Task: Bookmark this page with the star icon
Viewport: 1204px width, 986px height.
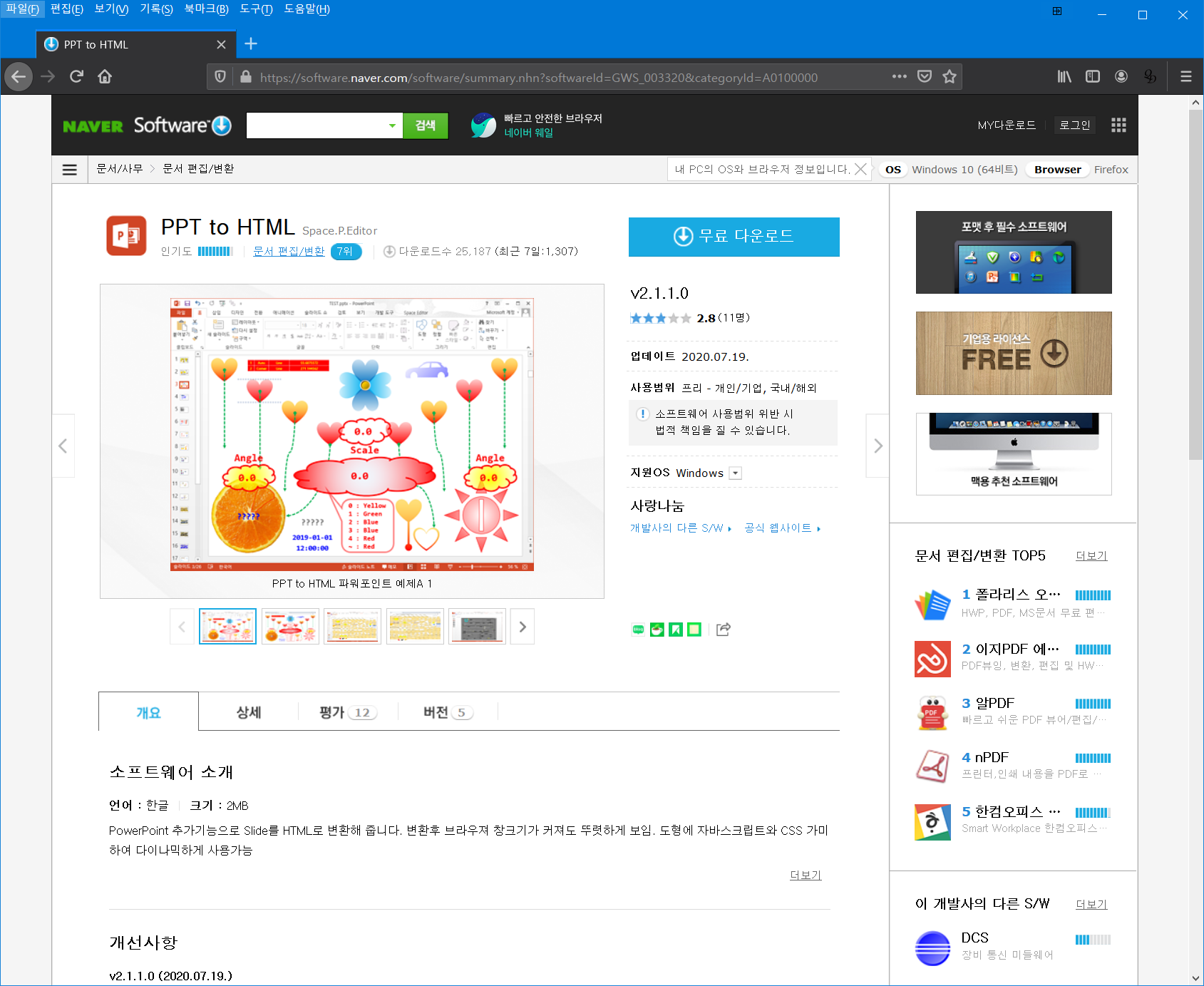Action: click(x=950, y=76)
